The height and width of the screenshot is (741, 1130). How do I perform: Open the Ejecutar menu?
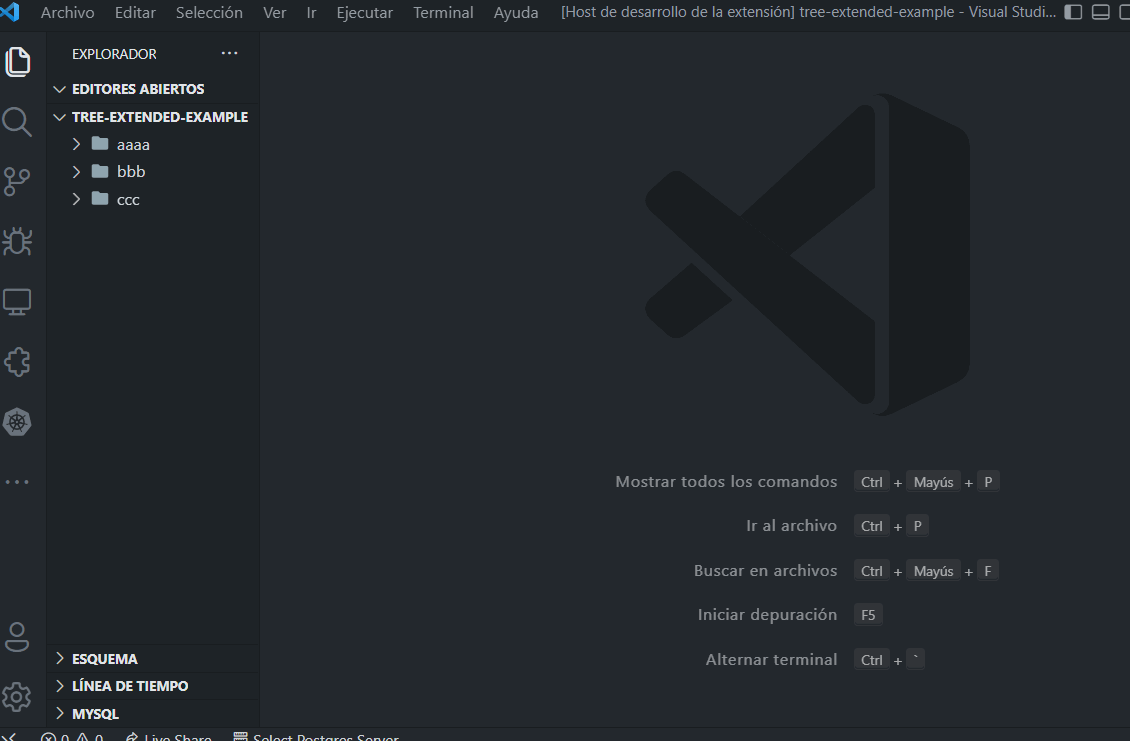pyautogui.click(x=365, y=12)
